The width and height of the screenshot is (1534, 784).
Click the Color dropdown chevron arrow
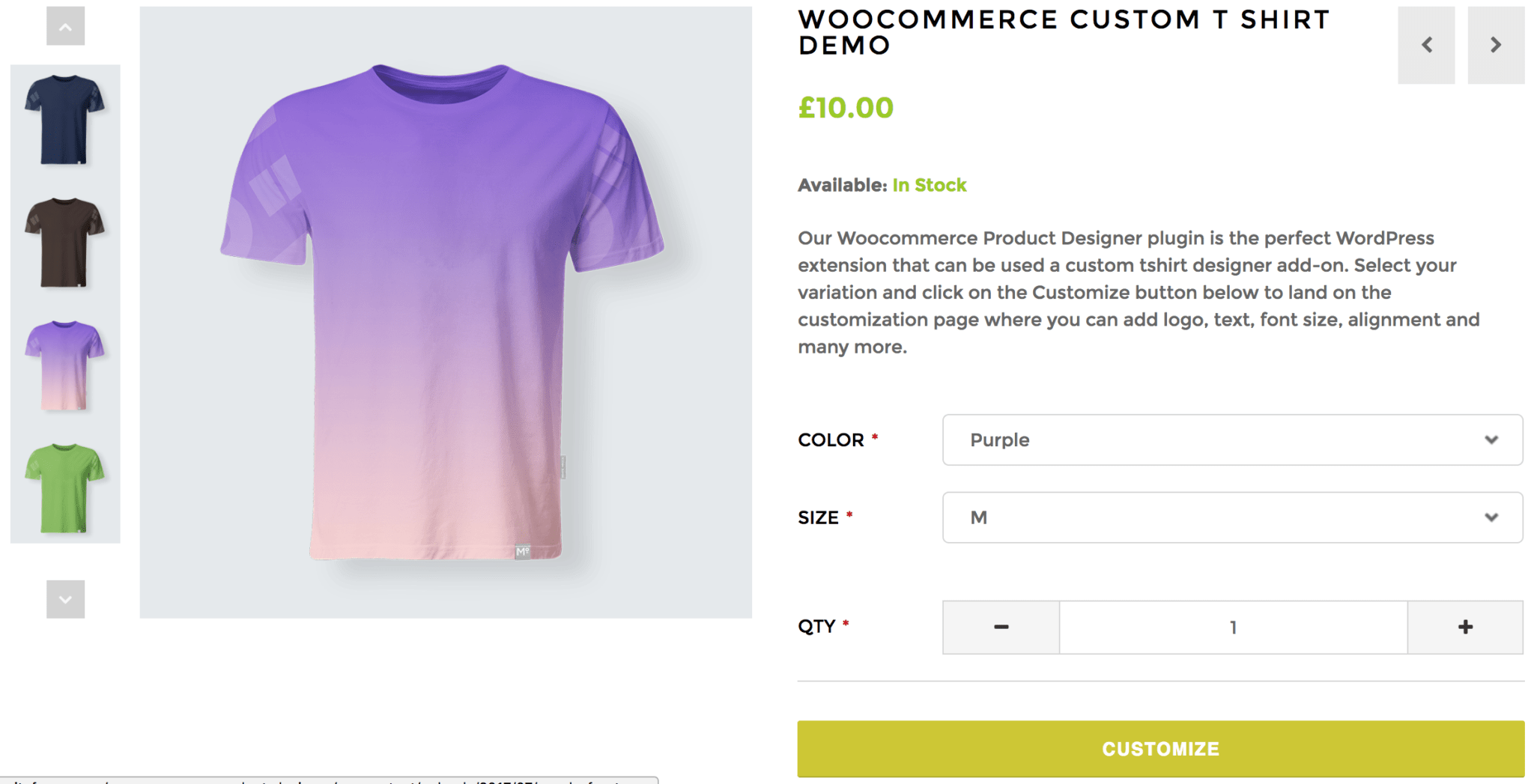click(1491, 440)
